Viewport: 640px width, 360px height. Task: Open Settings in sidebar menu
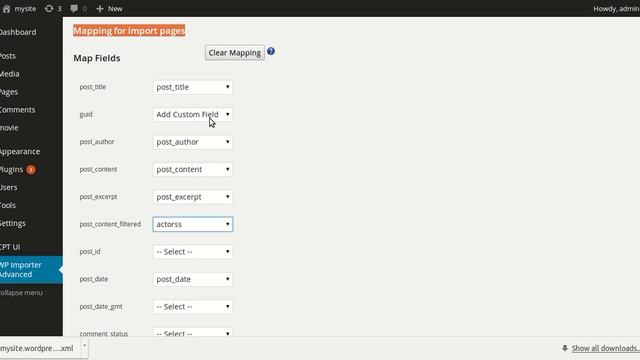click(13, 223)
